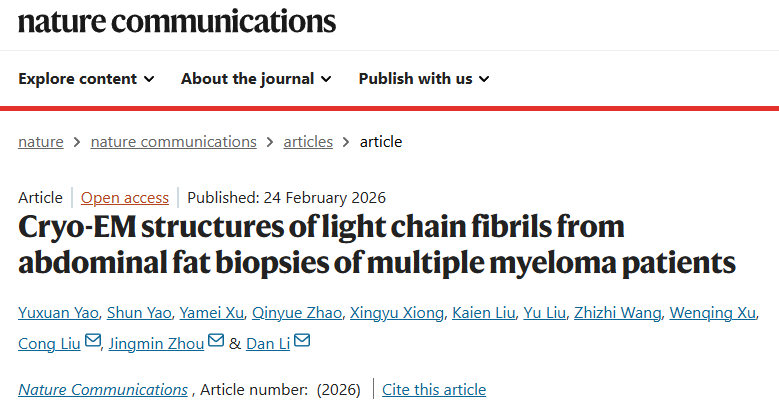This screenshot has width=779, height=417.
Task: Click the nature communications logo
Action: pyautogui.click(x=177, y=22)
